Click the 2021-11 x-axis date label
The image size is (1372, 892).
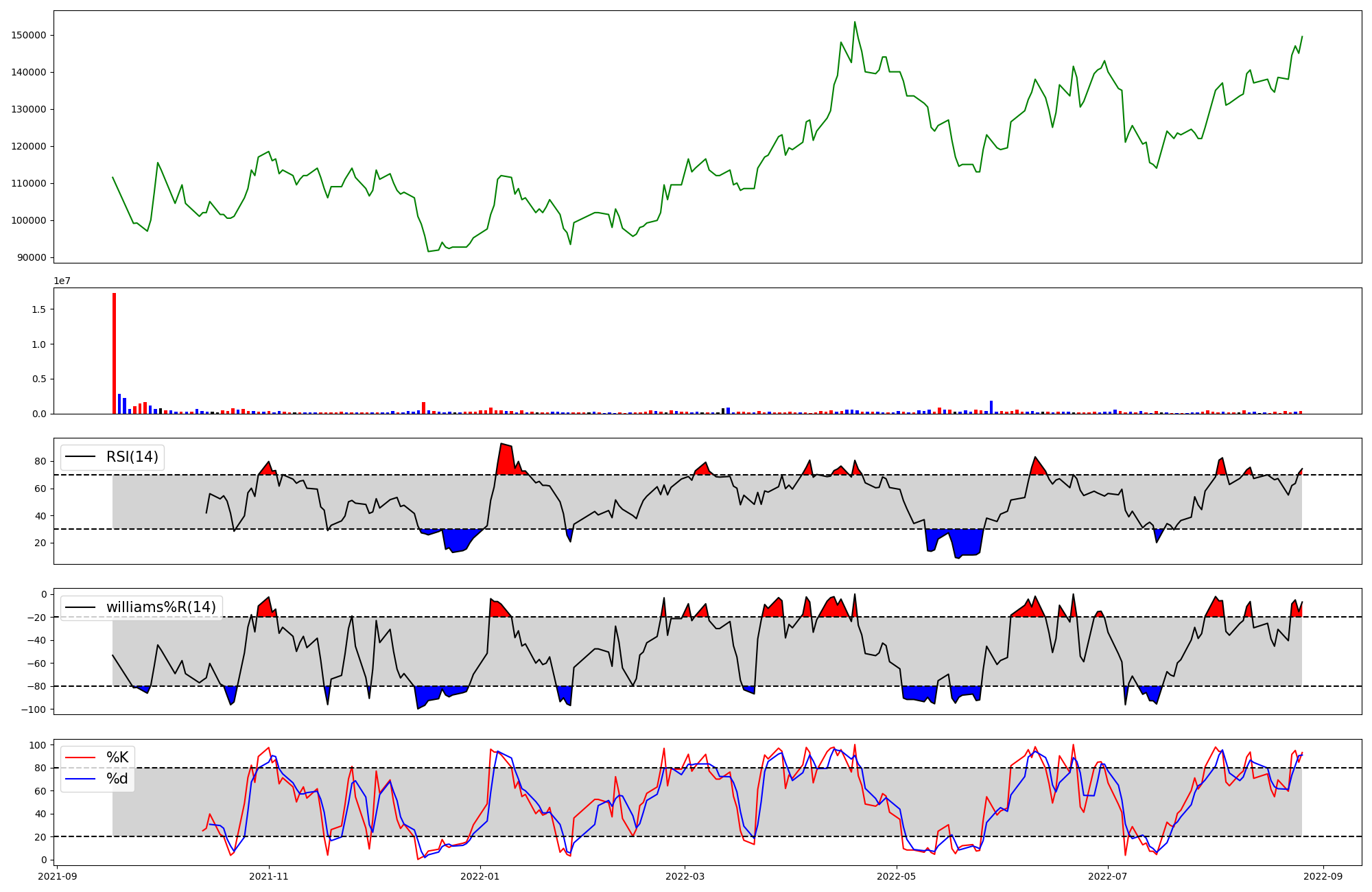269,876
